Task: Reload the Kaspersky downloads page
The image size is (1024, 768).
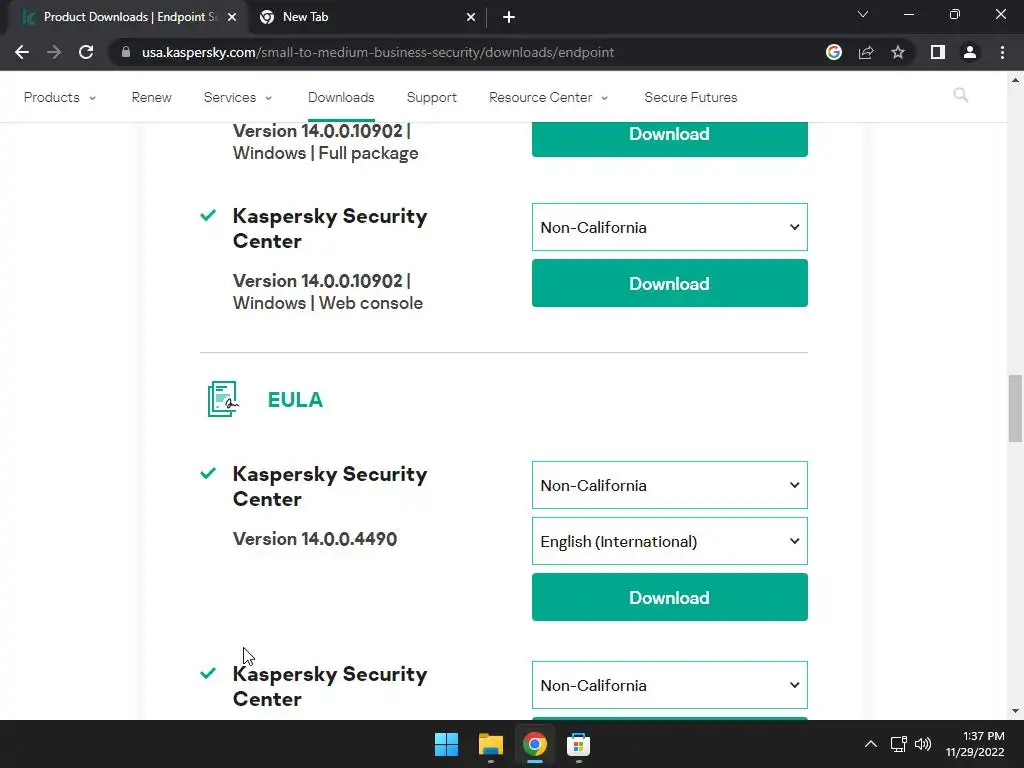Action: [86, 52]
